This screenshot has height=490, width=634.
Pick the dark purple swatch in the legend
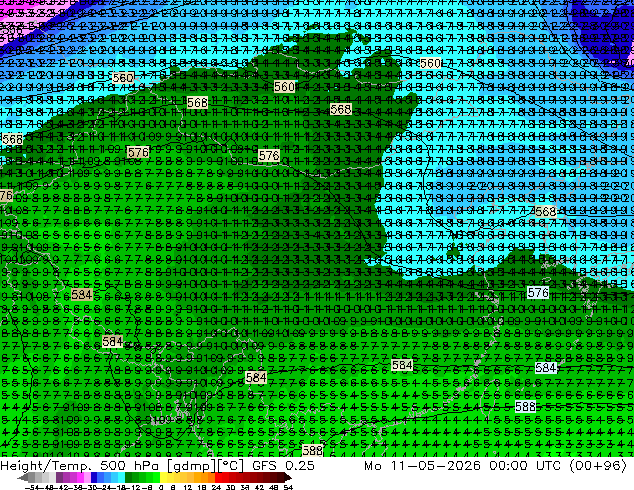[59, 478]
